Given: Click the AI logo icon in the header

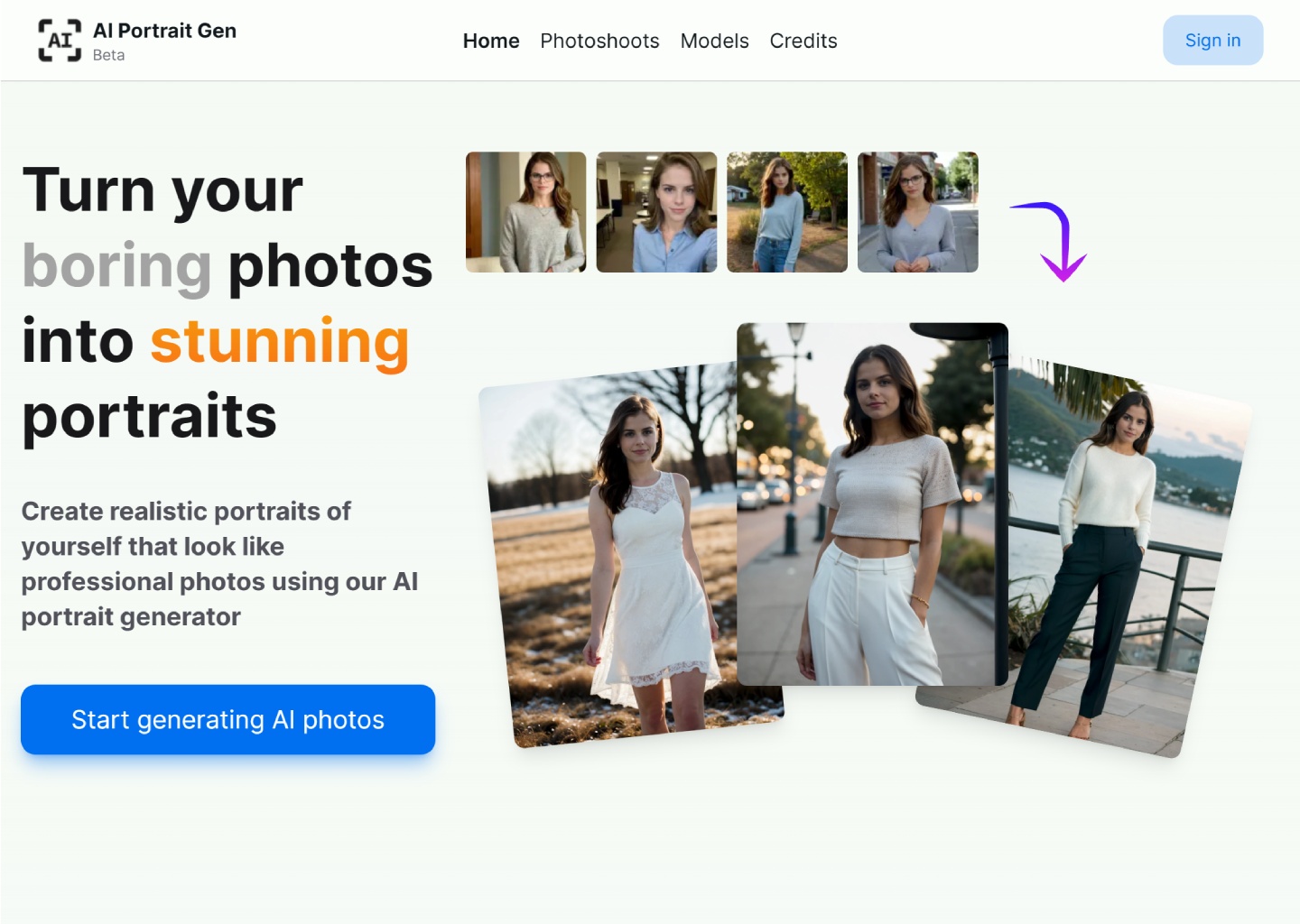Looking at the screenshot, I should [60, 41].
